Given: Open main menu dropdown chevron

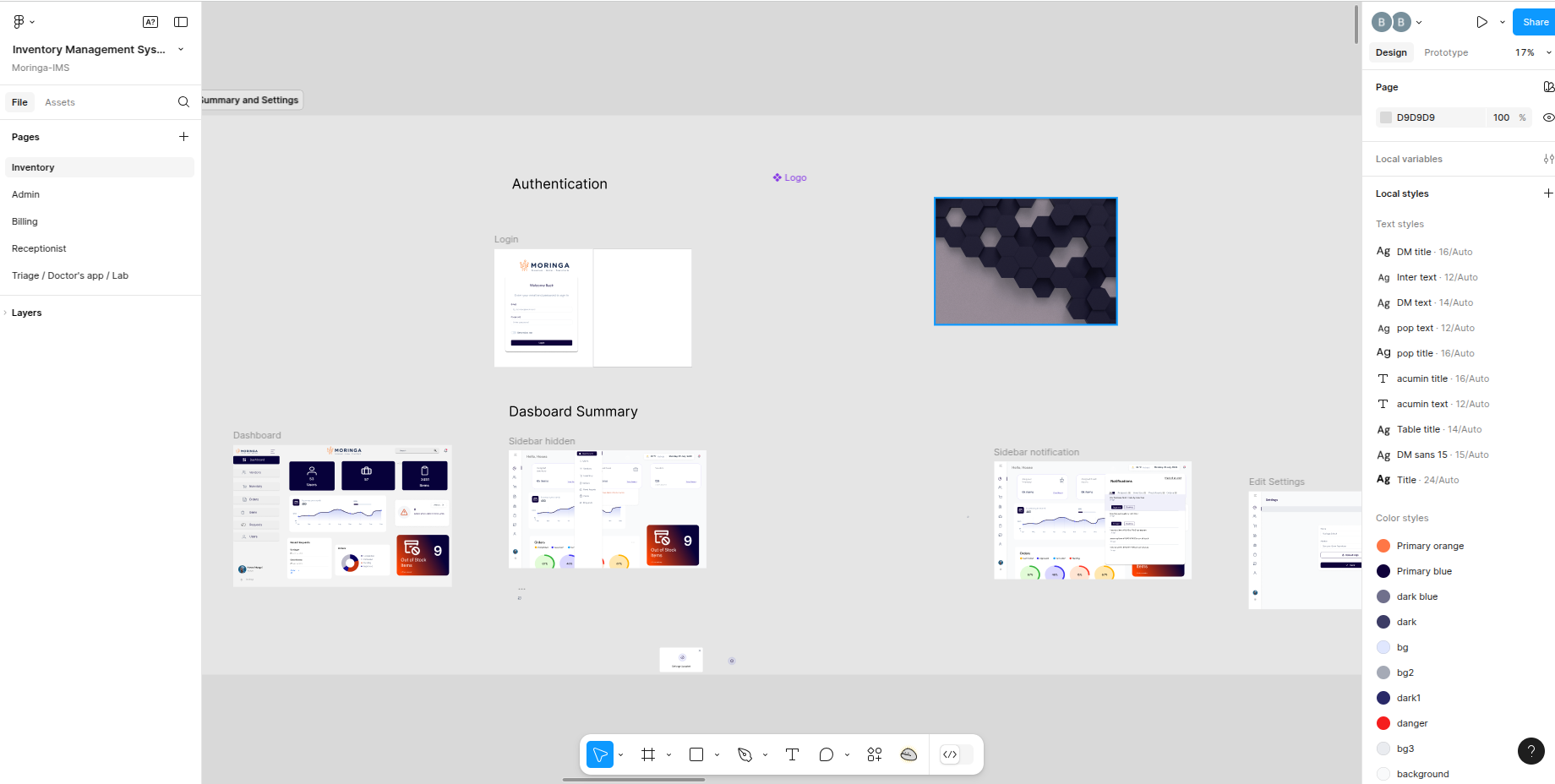Looking at the screenshot, I should (x=32, y=22).
